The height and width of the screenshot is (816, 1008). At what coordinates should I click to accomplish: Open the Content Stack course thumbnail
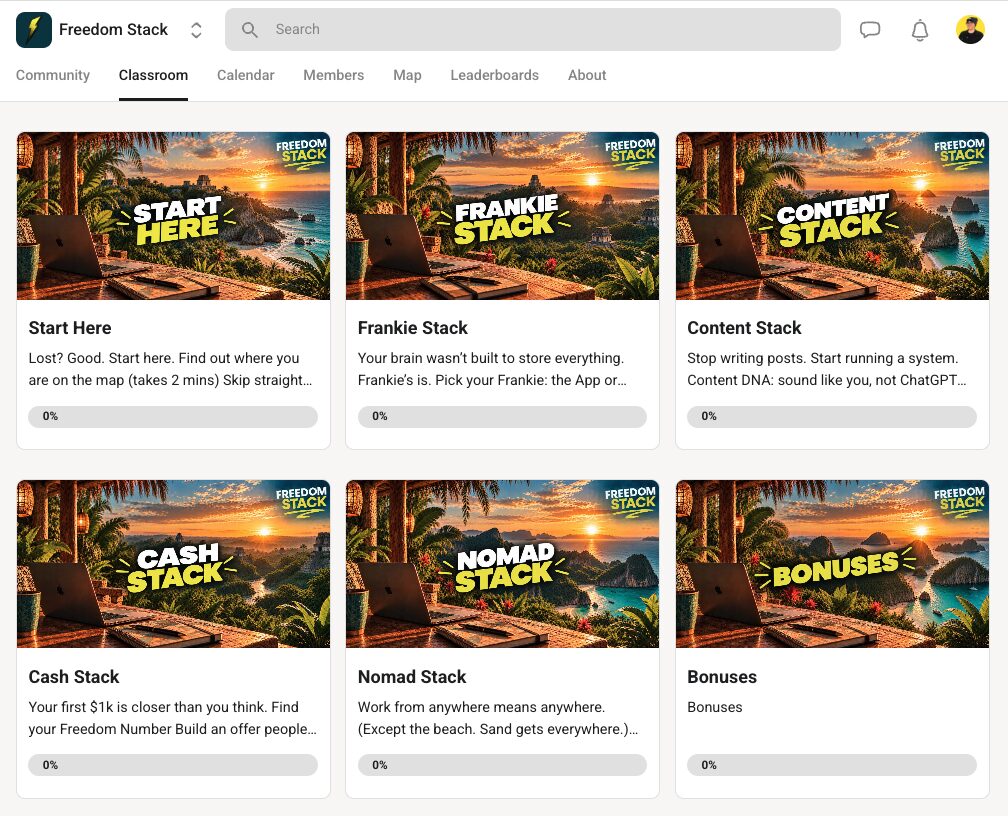(832, 216)
